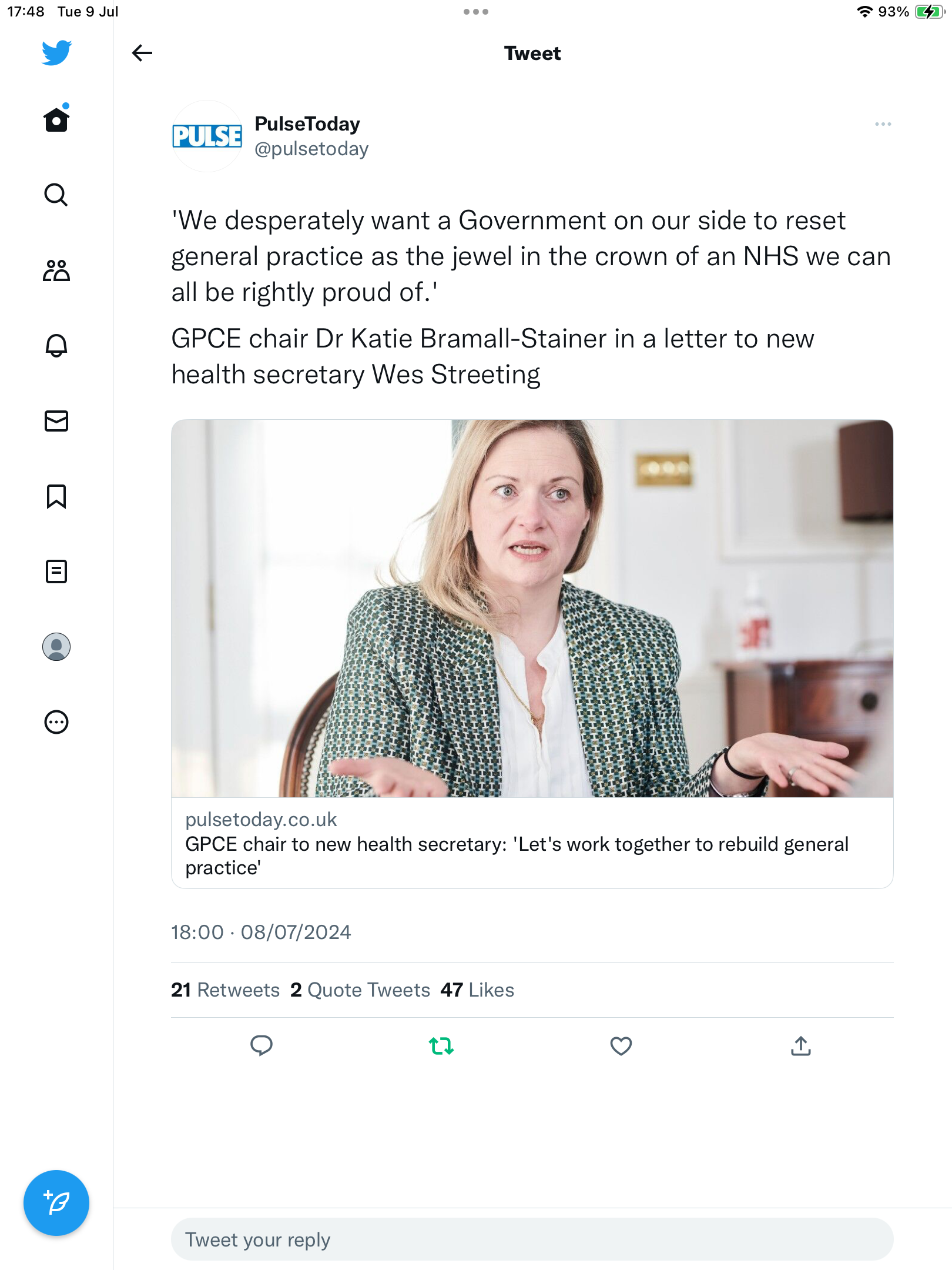Image resolution: width=952 pixels, height=1270 pixels.
Task: Open the More circle menu in sidebar
Action: pyautogui.click(x=56, y=722)
